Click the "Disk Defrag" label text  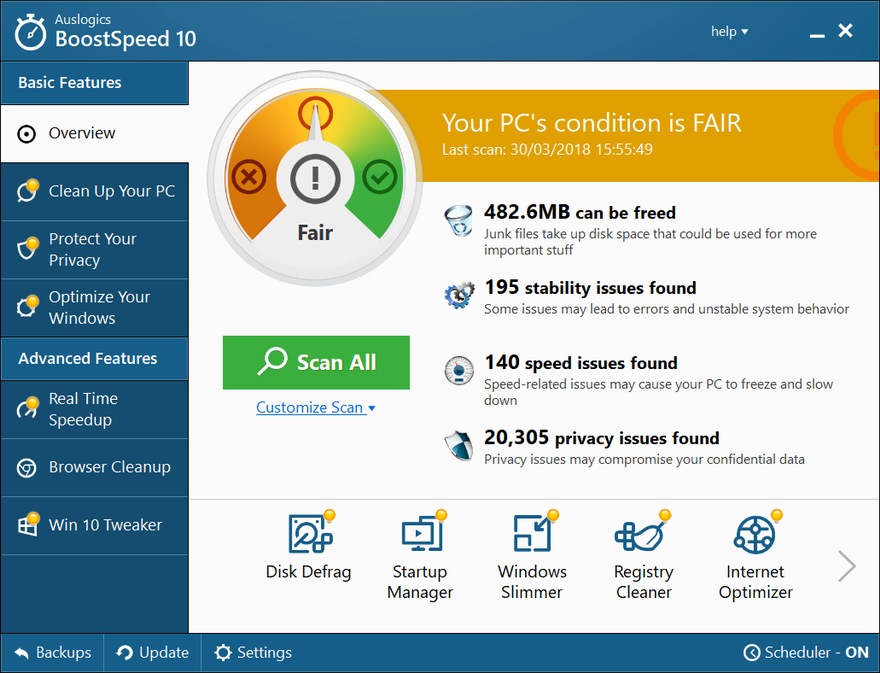point(309,572)
